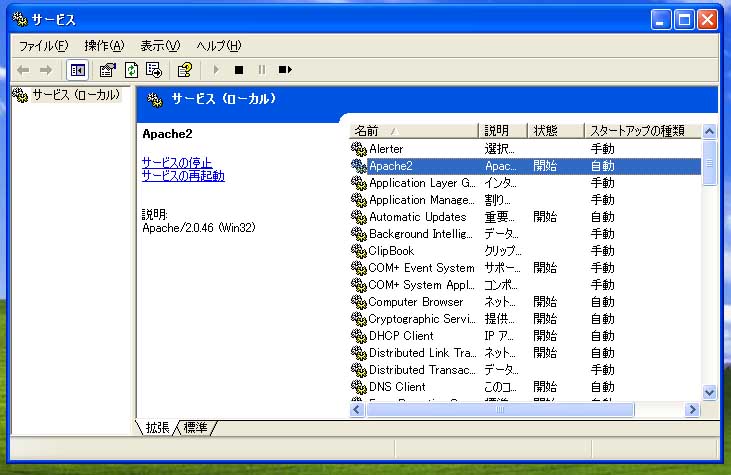Click gear icon beside Application Manage...

[359, 200]
